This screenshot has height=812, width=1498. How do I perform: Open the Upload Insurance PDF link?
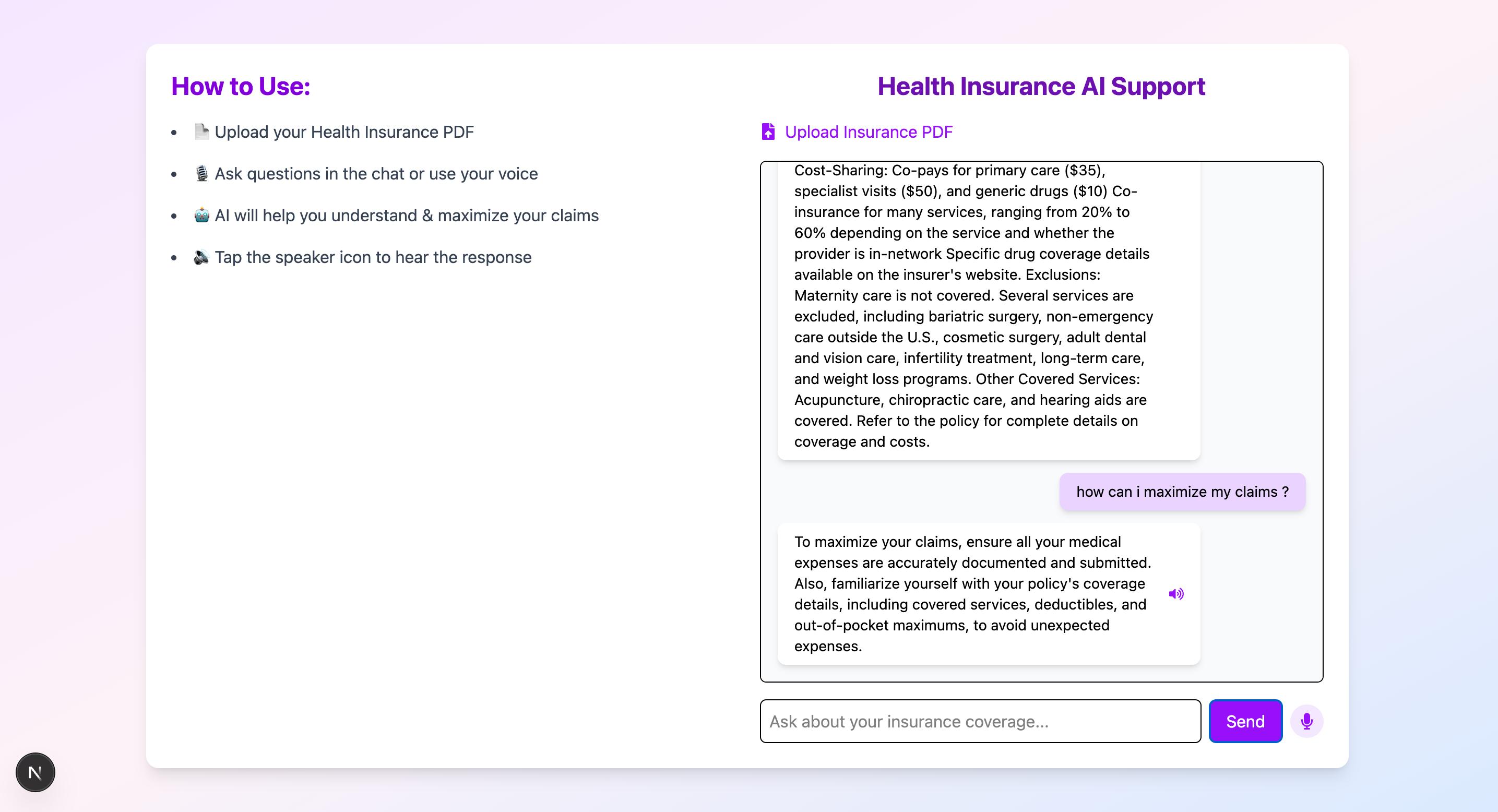[868, 132]
